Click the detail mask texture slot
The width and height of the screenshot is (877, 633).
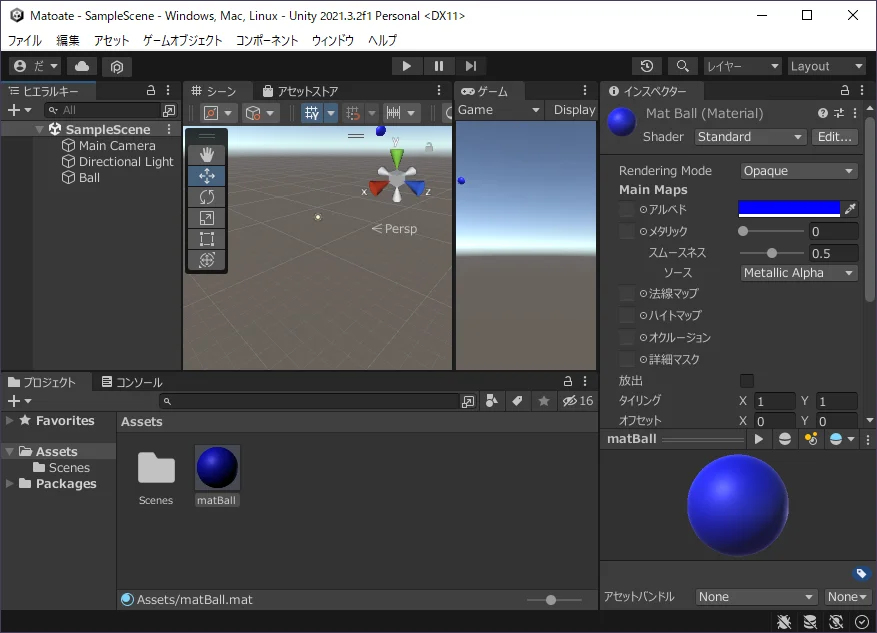click(x=626, y=359)
